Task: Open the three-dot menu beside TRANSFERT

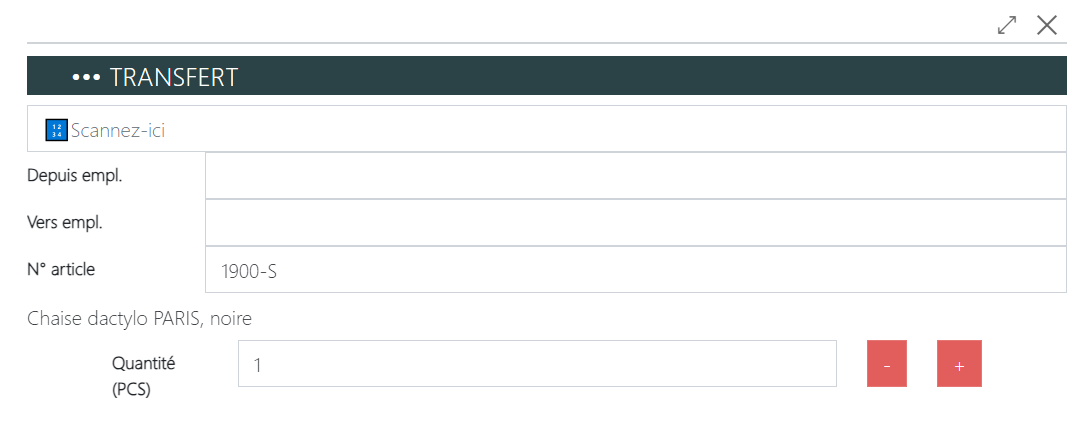Action: click(x=87, y=78)
